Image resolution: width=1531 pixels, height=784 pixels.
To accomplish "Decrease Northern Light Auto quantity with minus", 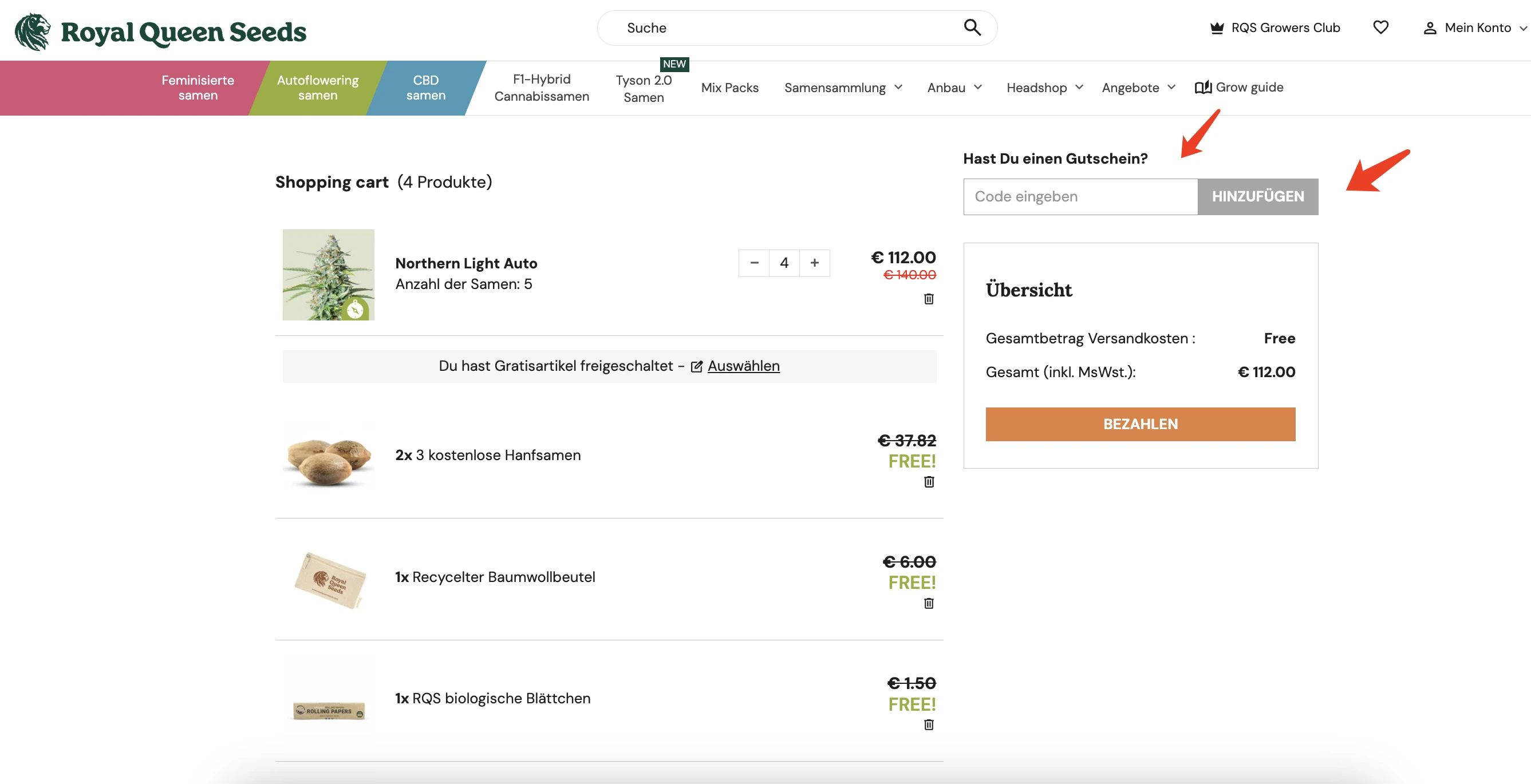I will point(754,263).
